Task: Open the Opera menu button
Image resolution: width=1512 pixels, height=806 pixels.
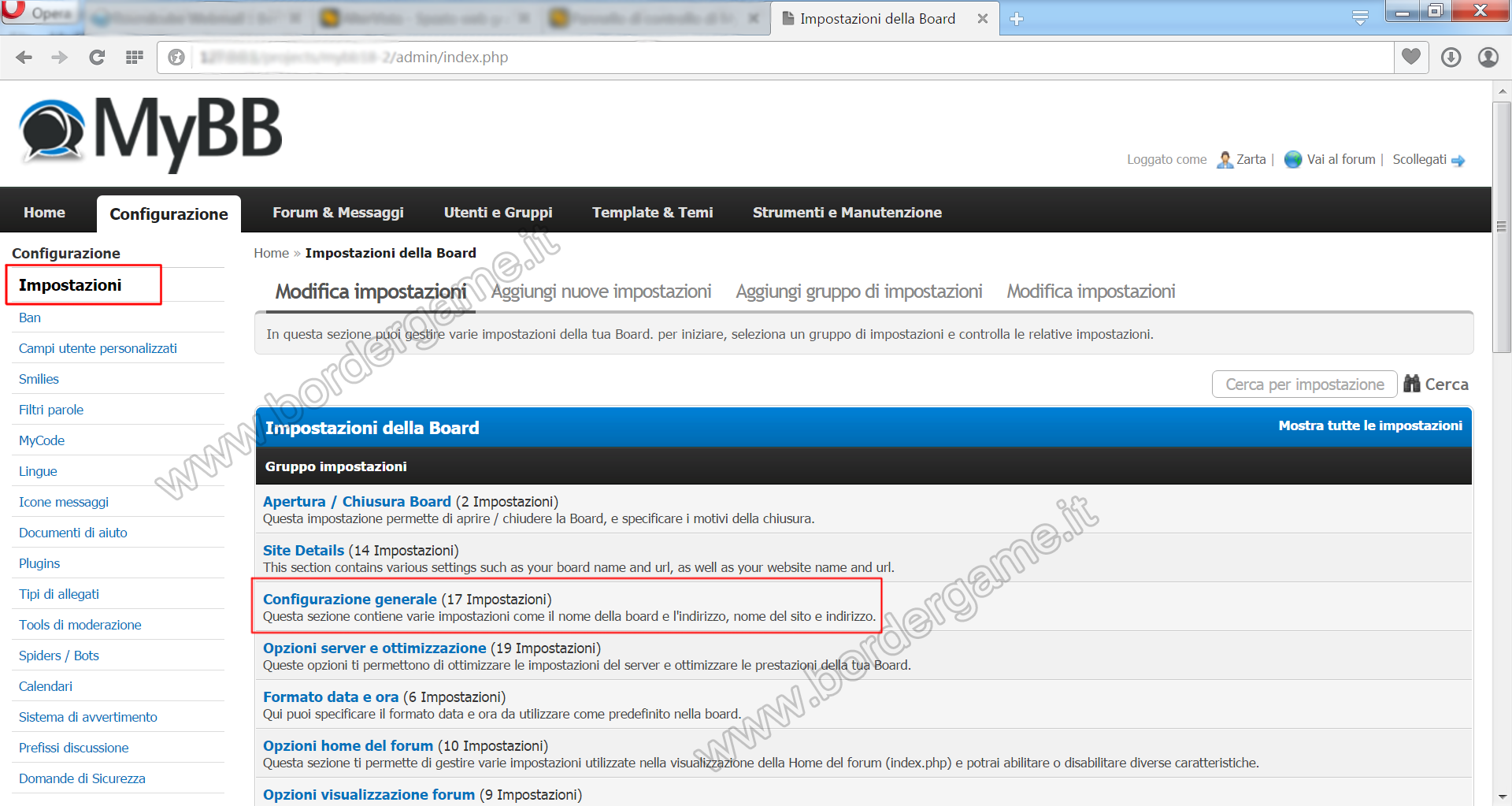Action: pyautogui.click(x=41, y=13)
